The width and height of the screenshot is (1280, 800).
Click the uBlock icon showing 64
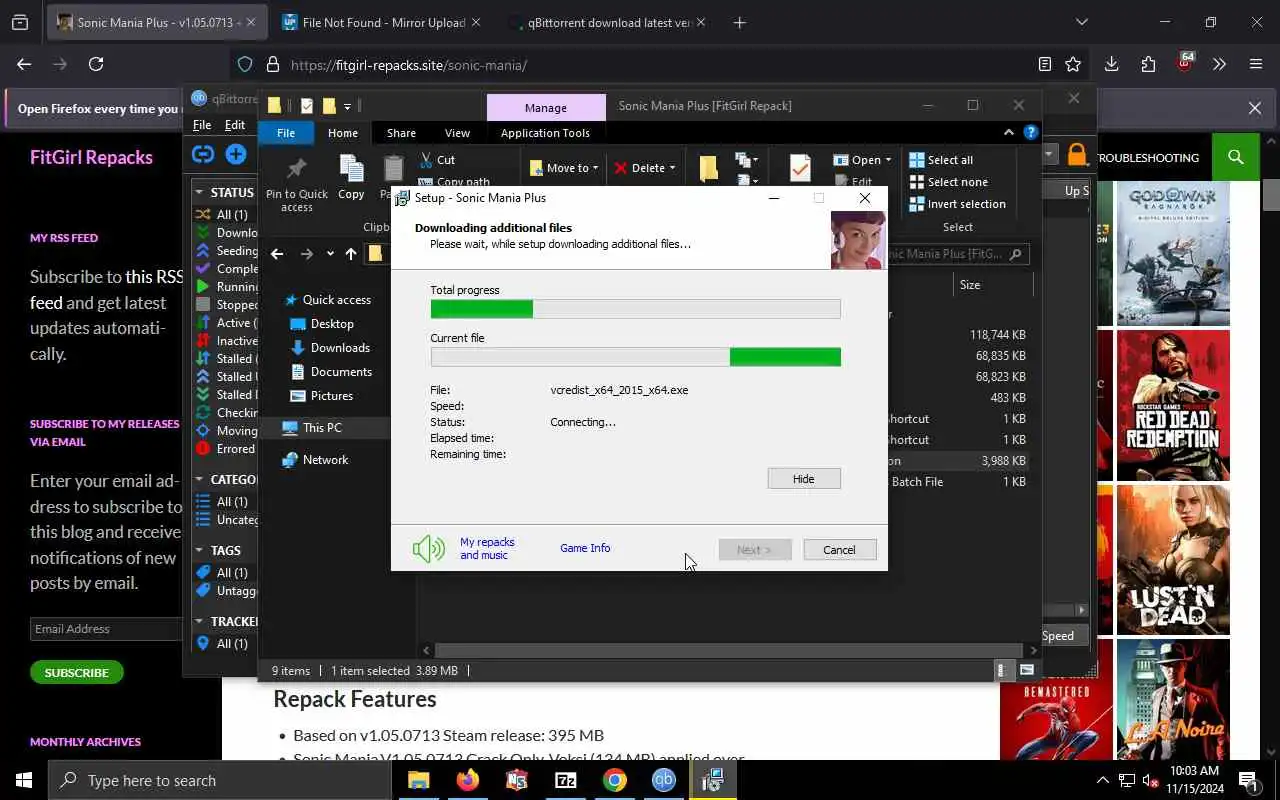pos(1185,63)
